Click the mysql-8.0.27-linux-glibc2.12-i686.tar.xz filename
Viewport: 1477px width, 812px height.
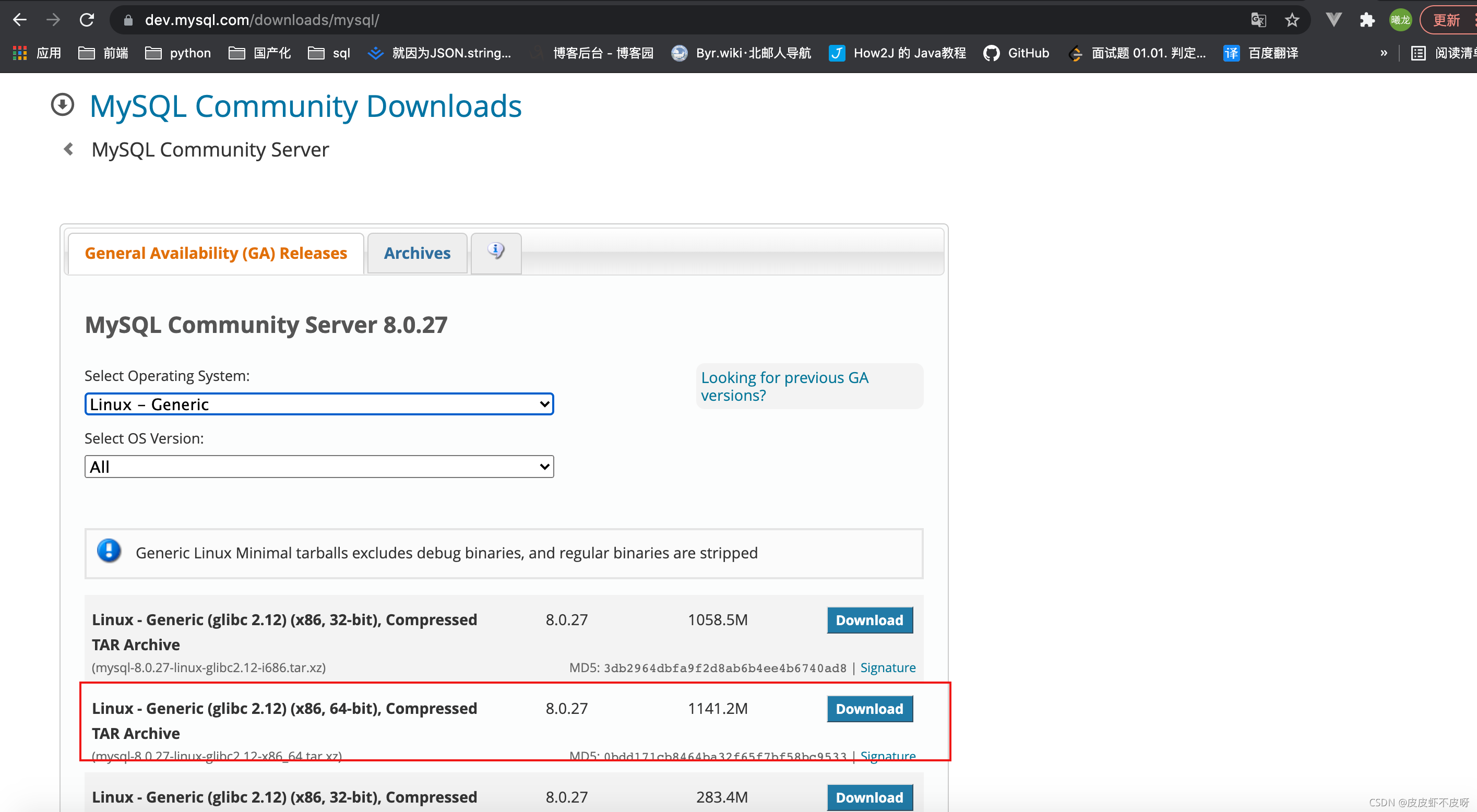(209, 667)
